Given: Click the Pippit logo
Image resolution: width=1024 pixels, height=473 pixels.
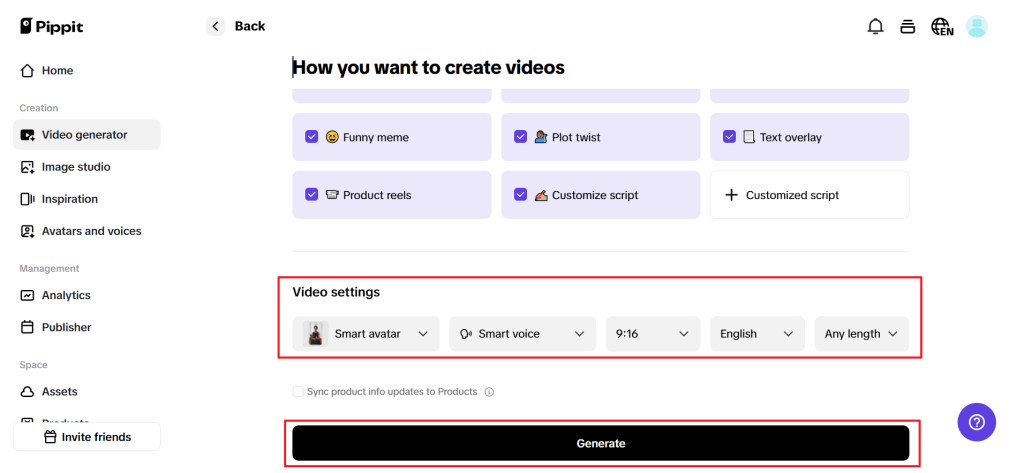Looking at the screenshot, I should coord(52,27).
